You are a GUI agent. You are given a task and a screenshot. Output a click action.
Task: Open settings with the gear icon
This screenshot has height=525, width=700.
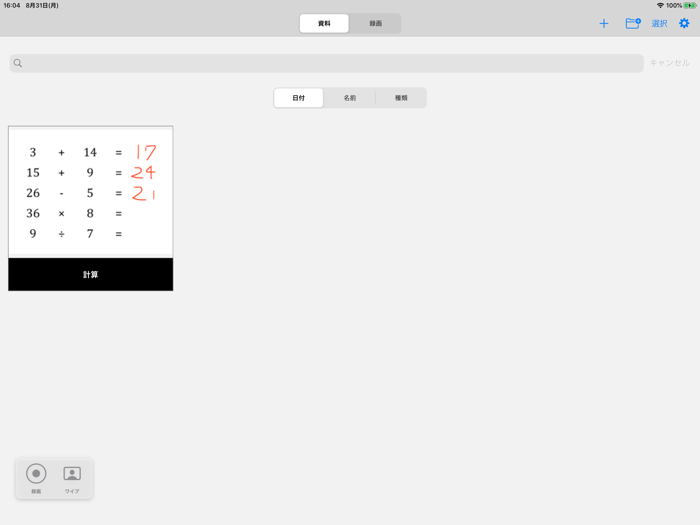[684, 23]
